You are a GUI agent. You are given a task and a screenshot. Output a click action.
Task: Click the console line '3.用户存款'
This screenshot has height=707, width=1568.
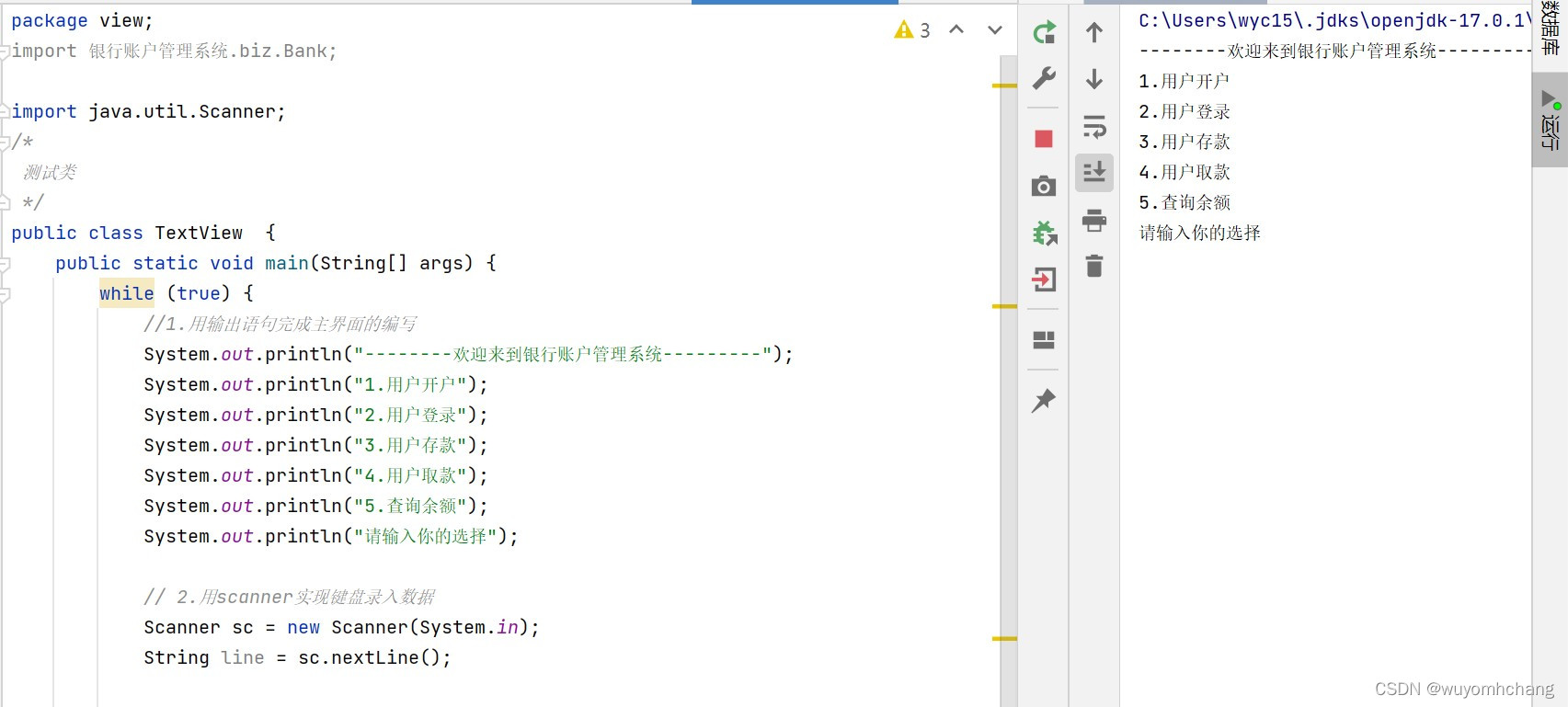(1185, 142)
